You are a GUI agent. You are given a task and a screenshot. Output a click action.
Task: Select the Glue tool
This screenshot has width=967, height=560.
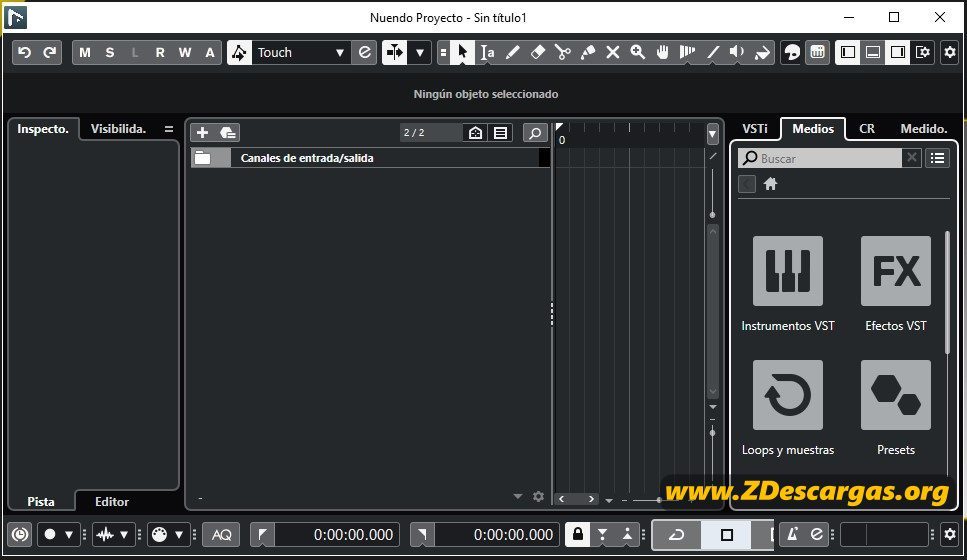coord(588,52)
